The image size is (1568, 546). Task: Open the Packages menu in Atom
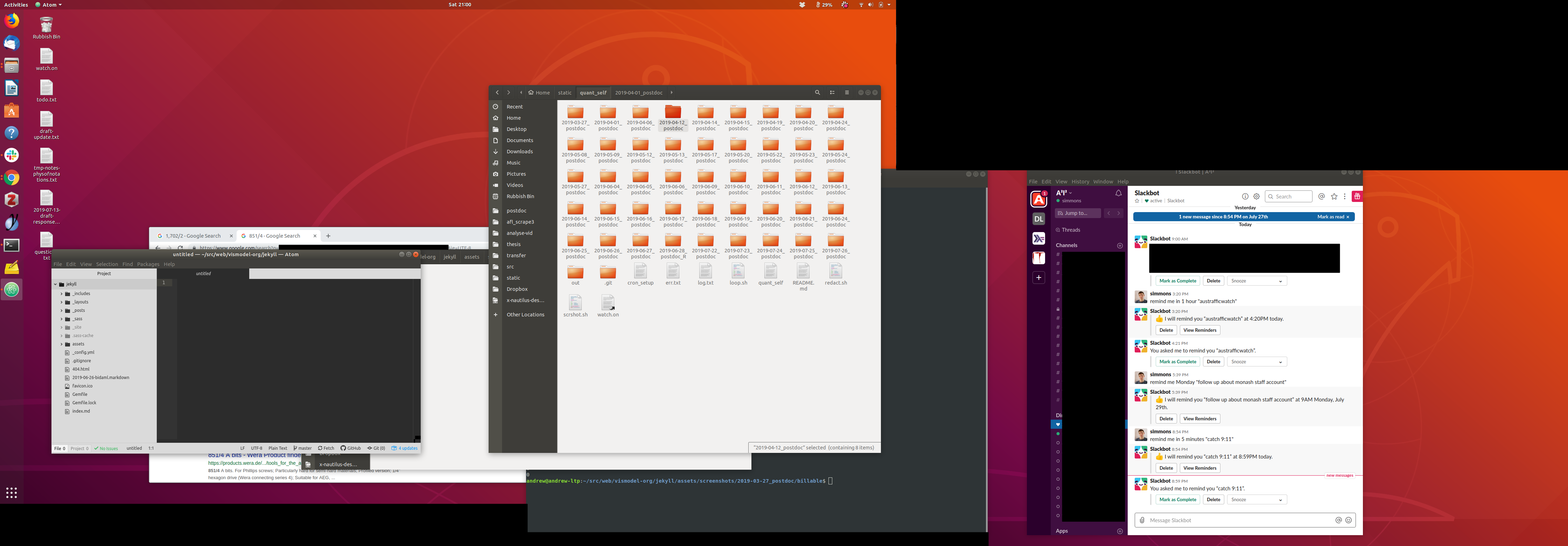pyautogui.click(x=148, y=264)
